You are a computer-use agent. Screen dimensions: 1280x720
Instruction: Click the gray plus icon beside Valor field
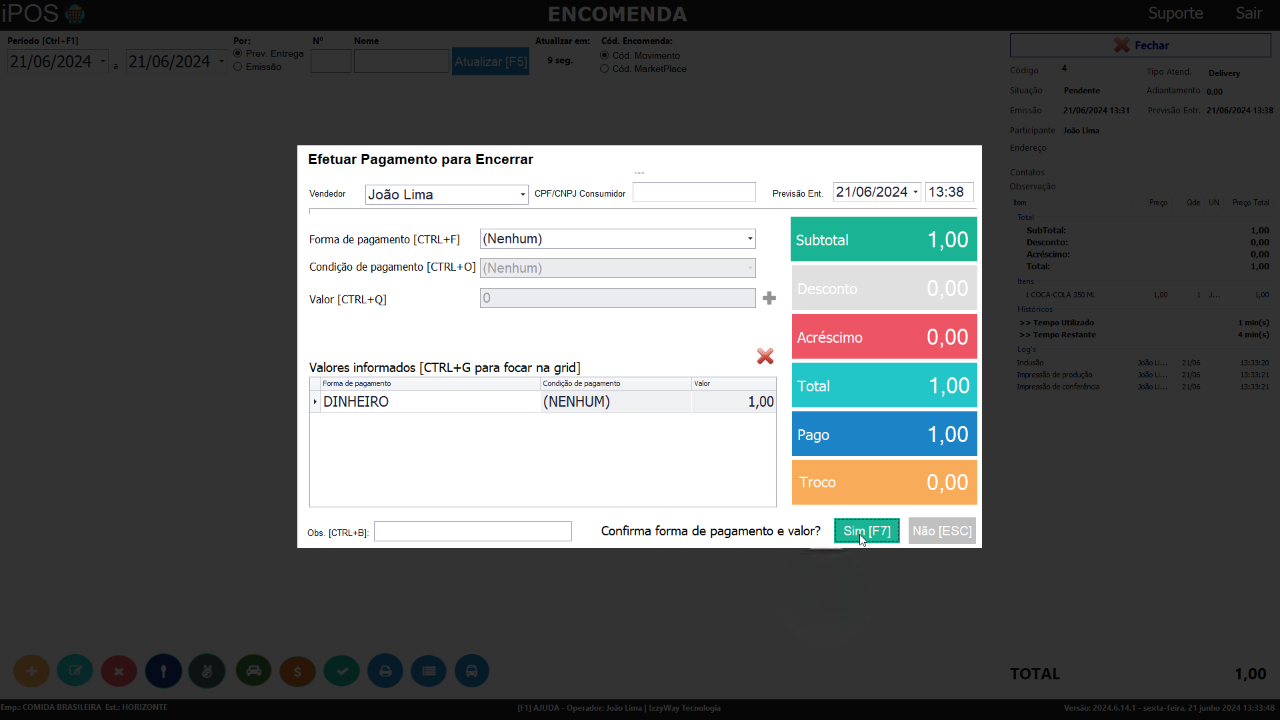(x=769, y=298)
